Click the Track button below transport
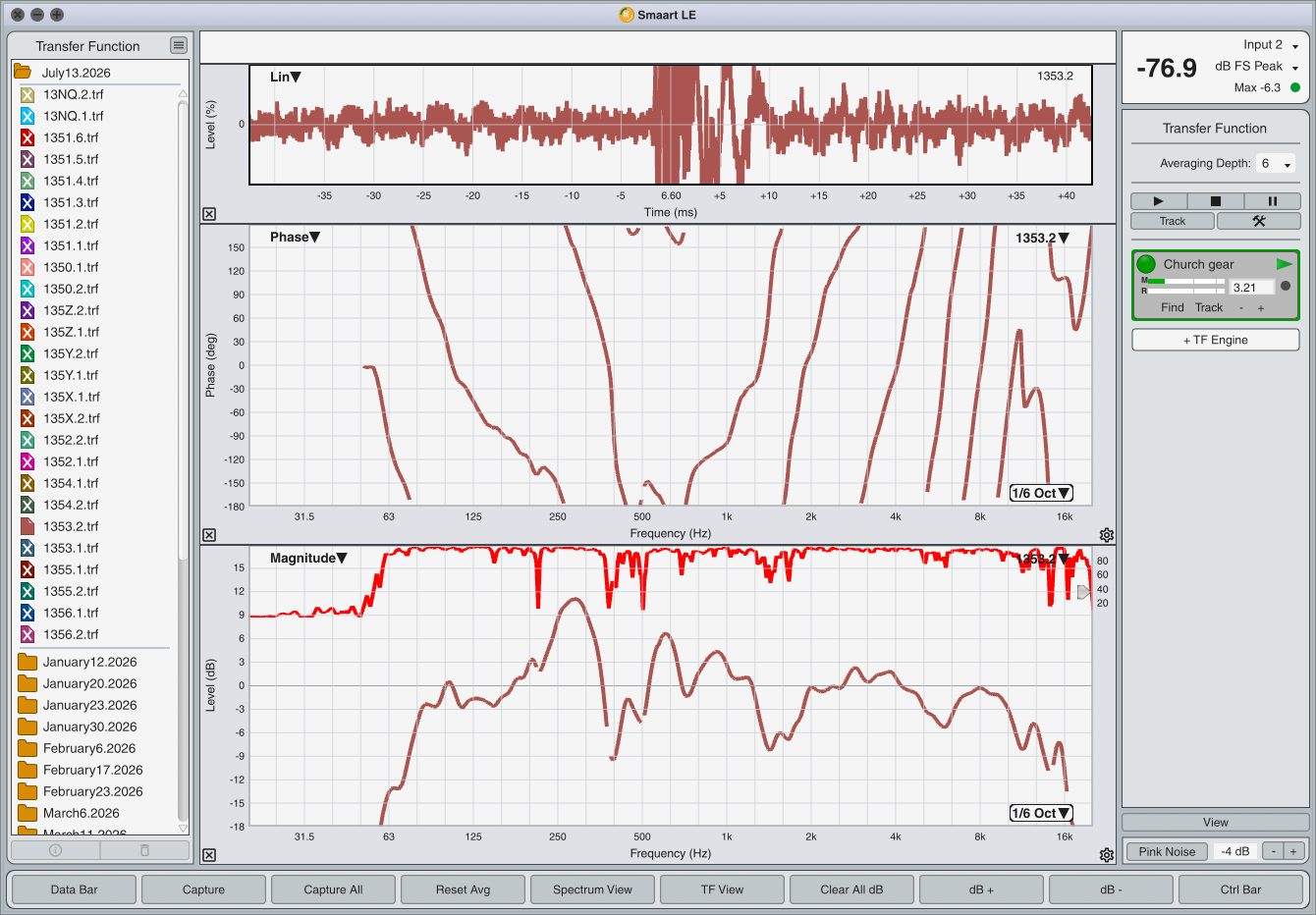The width and height of the screenshot is (1316, 915). [1173, 221]
